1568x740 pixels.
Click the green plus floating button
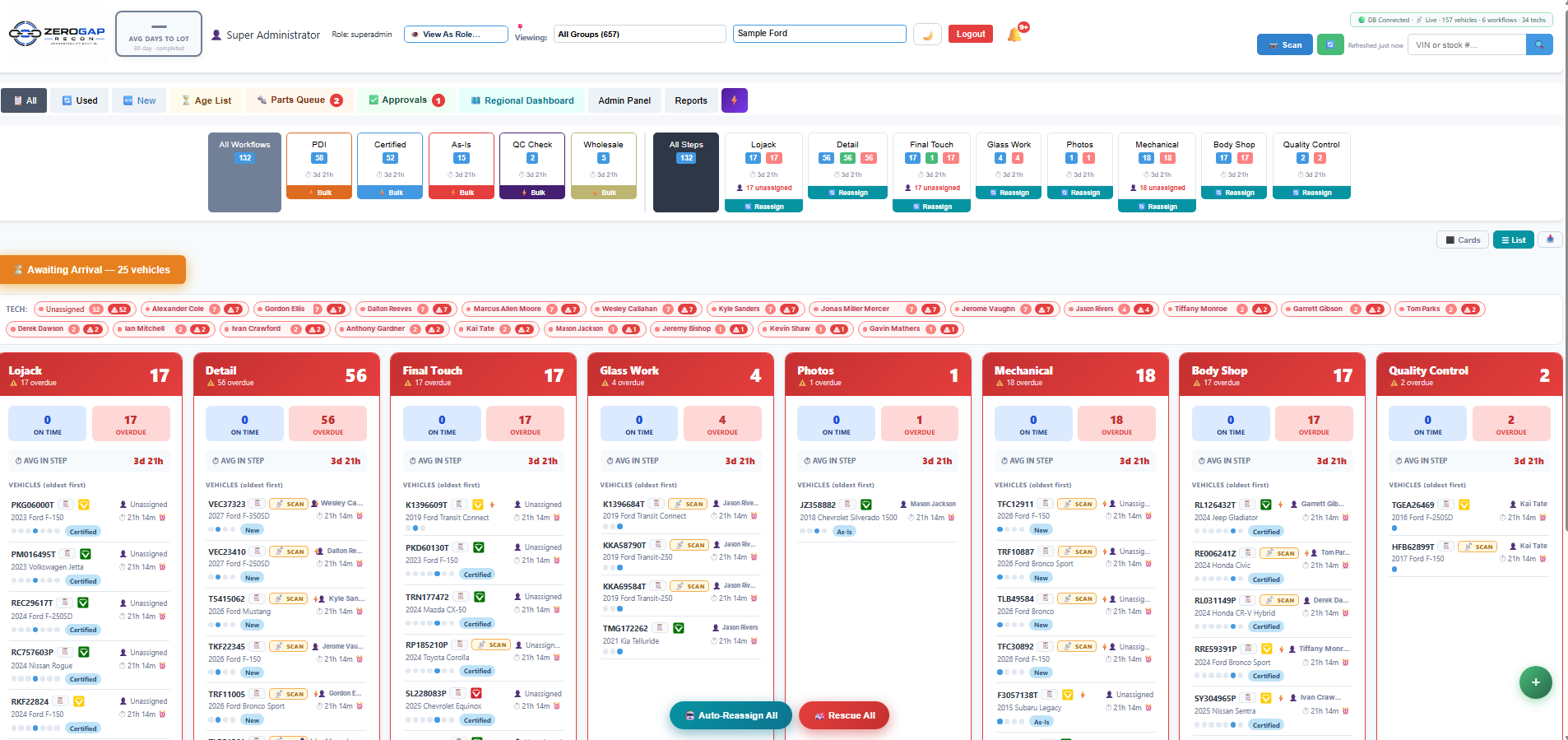point(1535,682)
